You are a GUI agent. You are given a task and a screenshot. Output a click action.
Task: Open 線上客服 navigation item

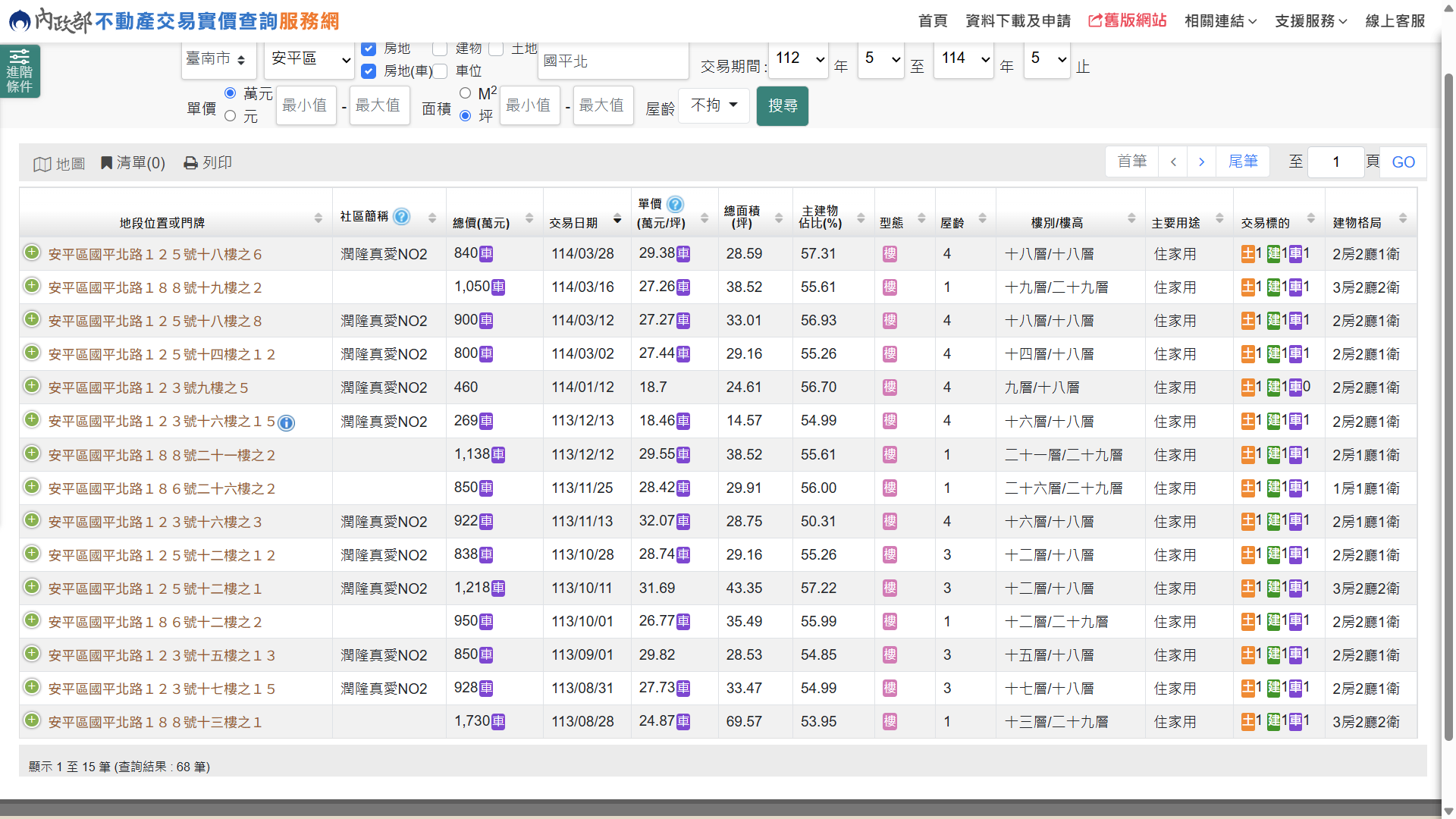click(x=1395, y=21)
